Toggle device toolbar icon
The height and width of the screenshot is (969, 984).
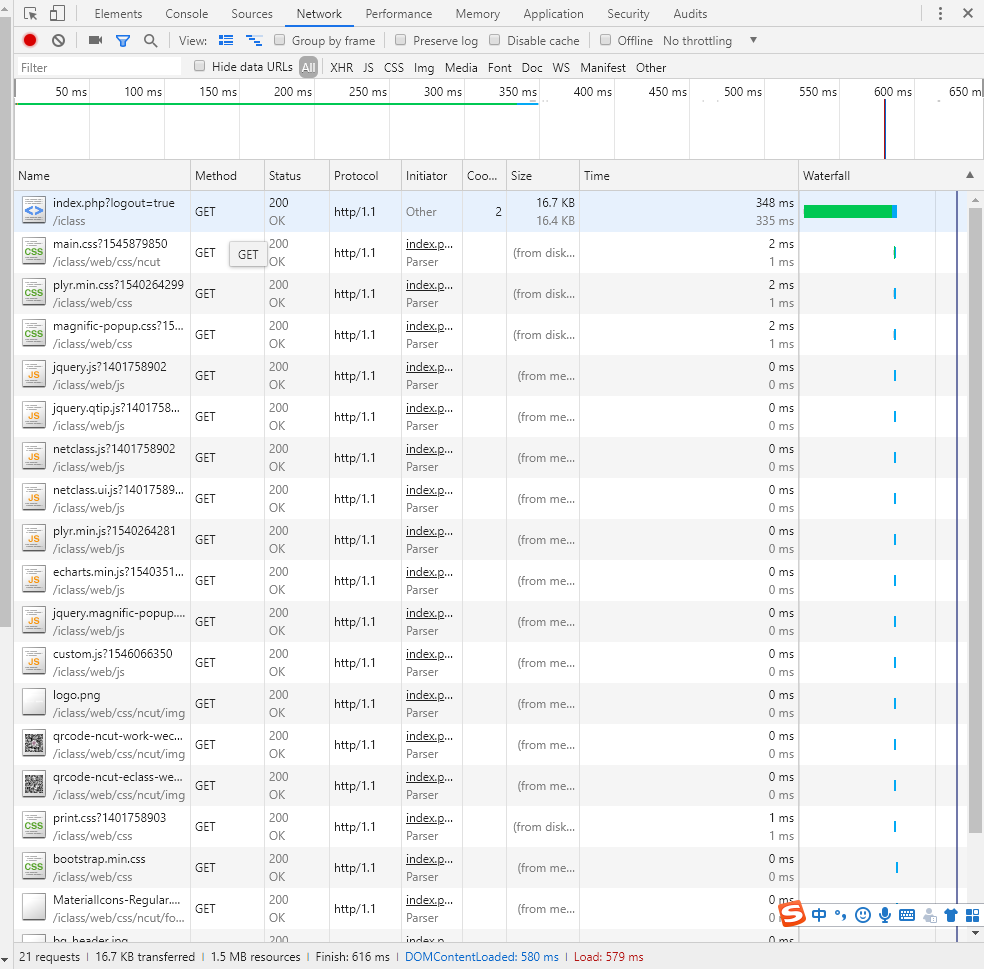tap(57, 14)
